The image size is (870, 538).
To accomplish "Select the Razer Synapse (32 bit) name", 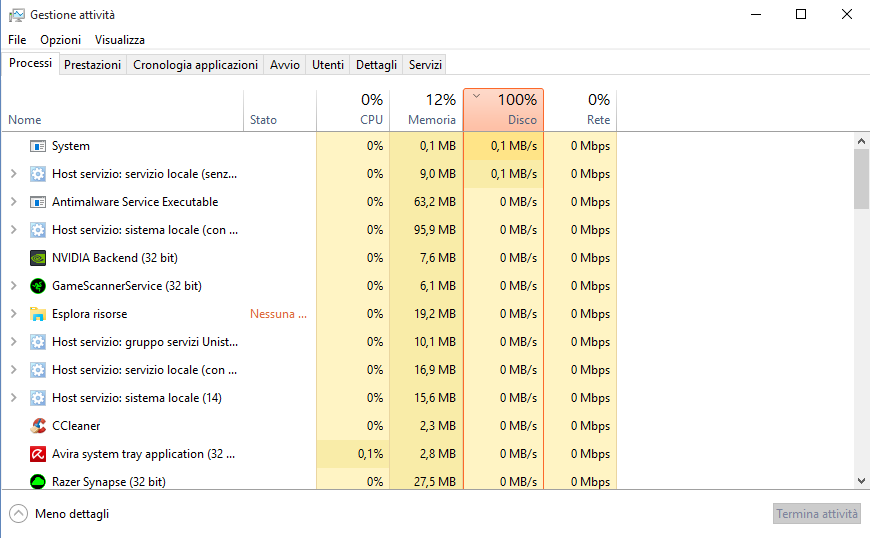I will click(x=109, y=482).
